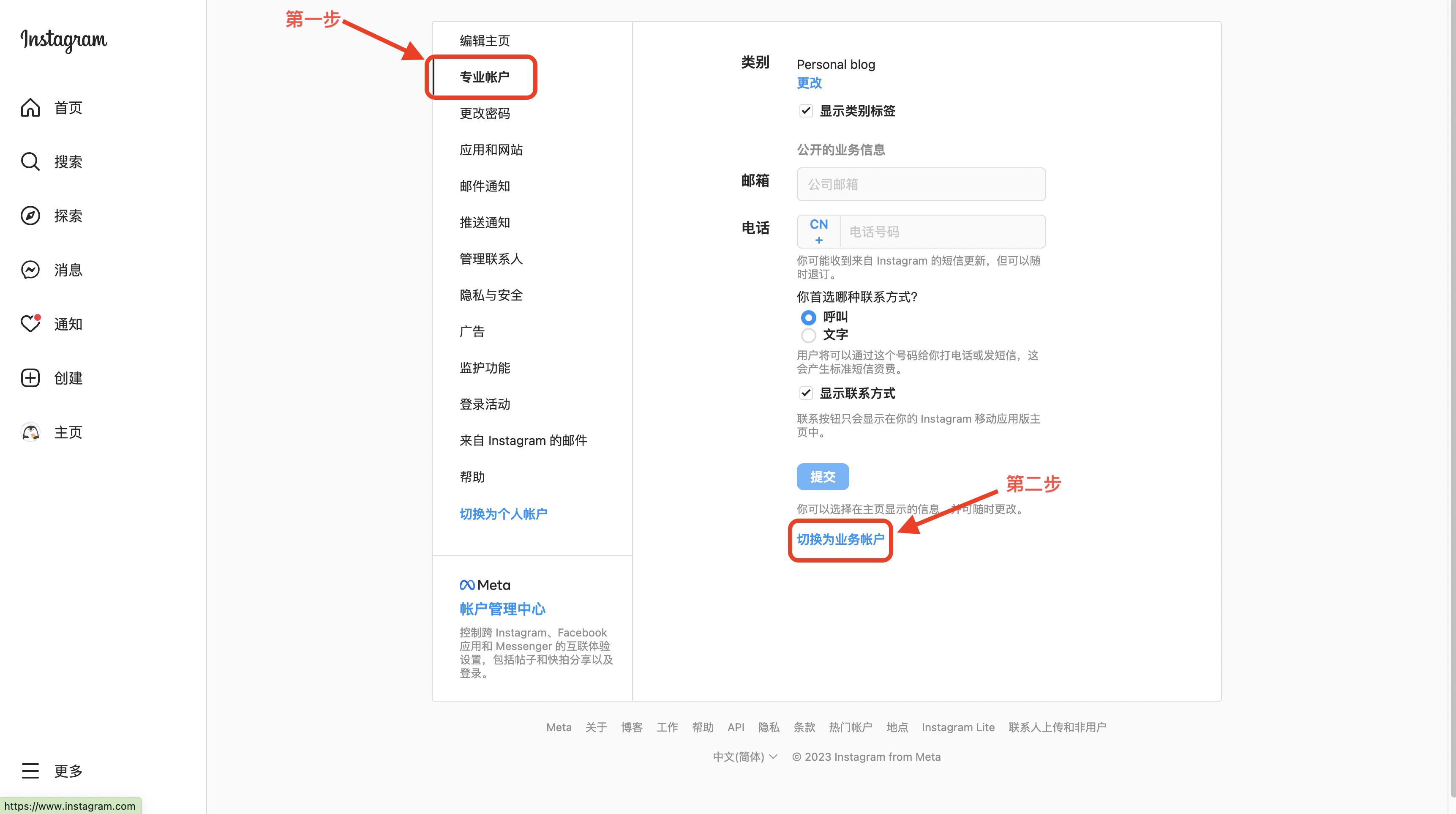Open 邮件通知 settings tab
The width and height of the screenshot is (1456, 814).
(532, 186)
